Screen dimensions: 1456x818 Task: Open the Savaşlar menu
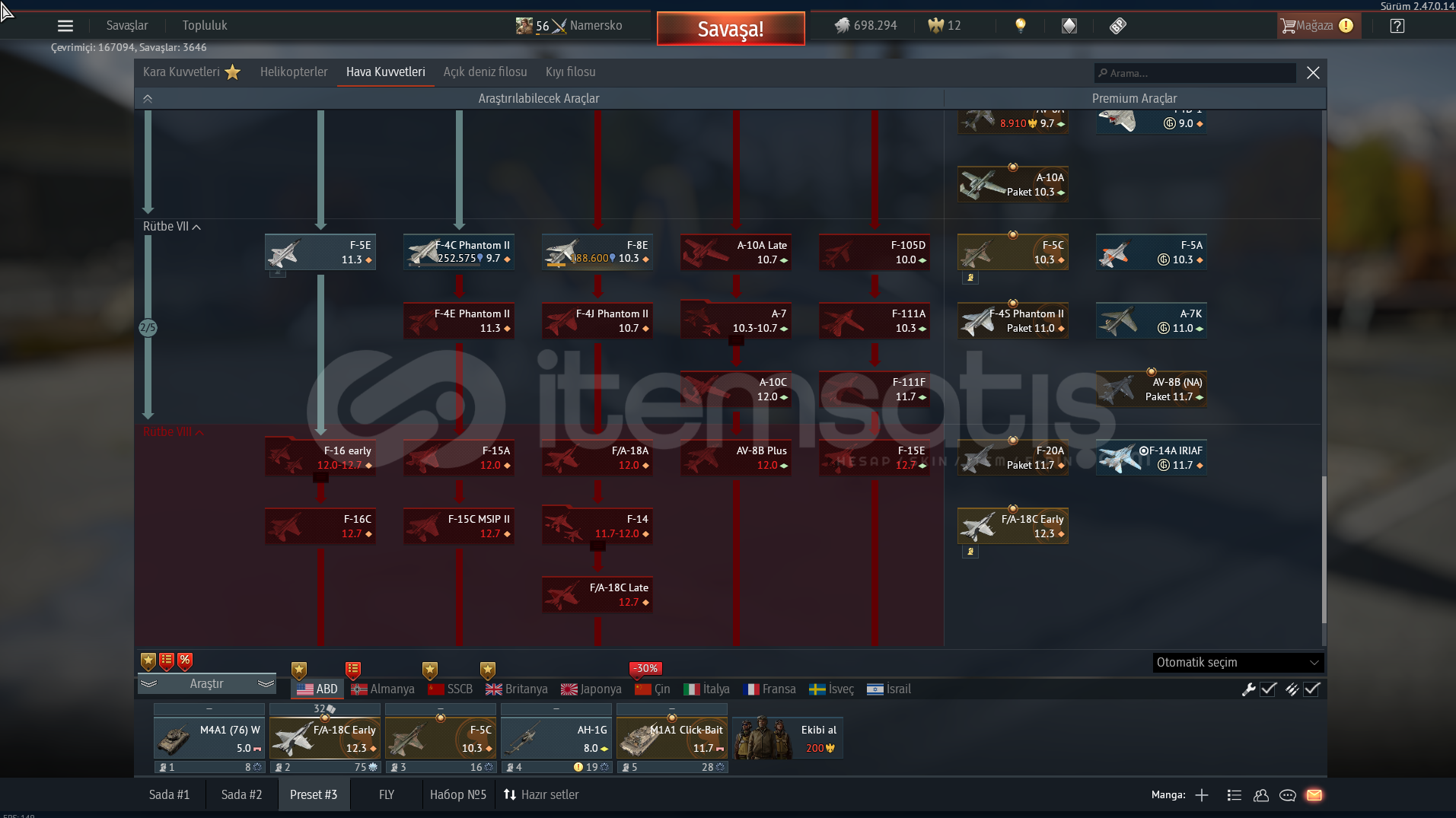click(127, 26)
